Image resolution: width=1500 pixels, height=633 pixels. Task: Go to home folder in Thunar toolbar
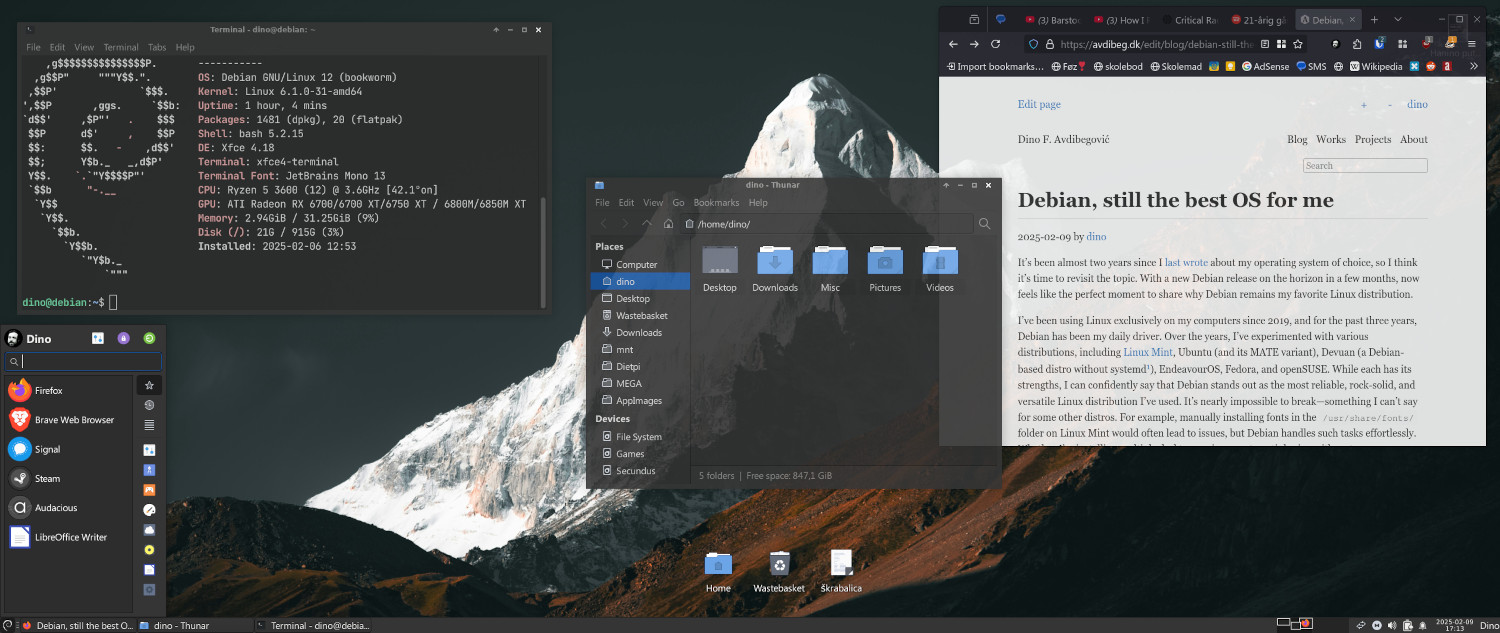(668, 224)
